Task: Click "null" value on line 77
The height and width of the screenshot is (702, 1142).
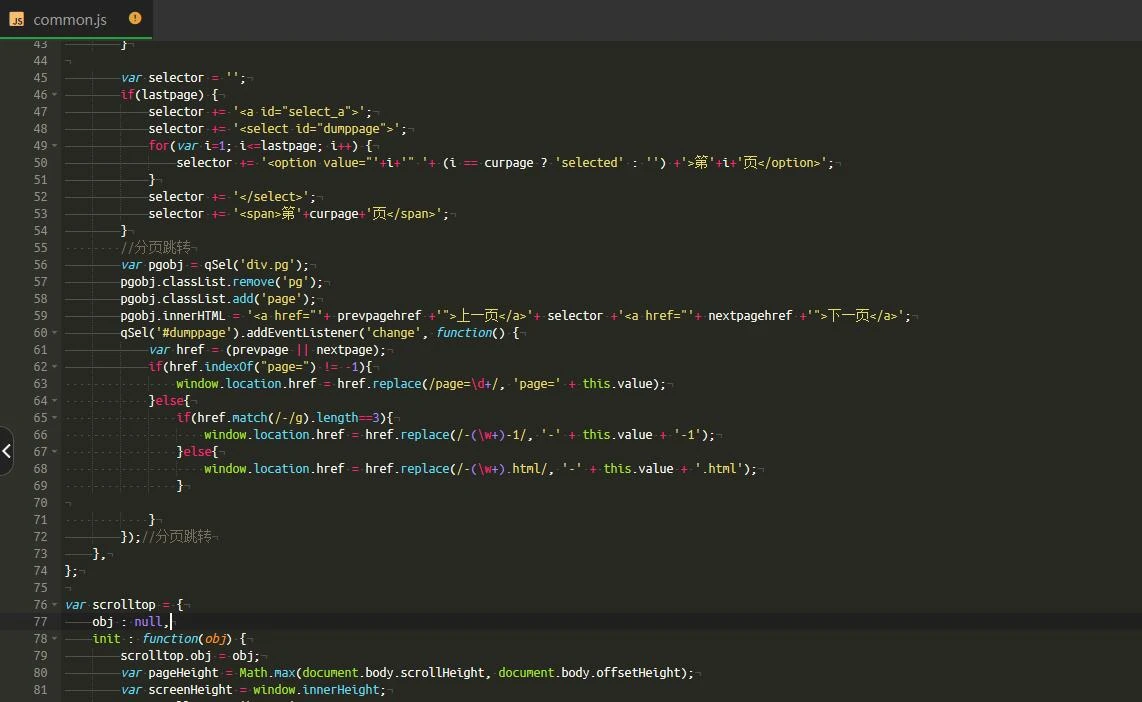Action: [148, 622]
